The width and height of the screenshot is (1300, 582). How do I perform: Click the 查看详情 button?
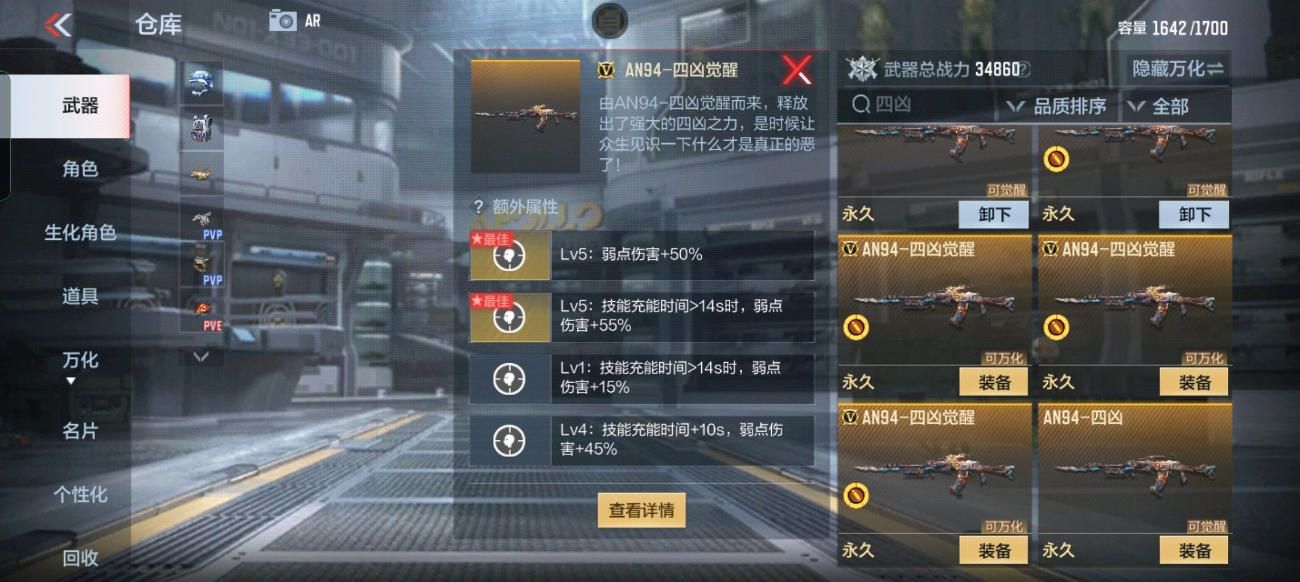642,510
